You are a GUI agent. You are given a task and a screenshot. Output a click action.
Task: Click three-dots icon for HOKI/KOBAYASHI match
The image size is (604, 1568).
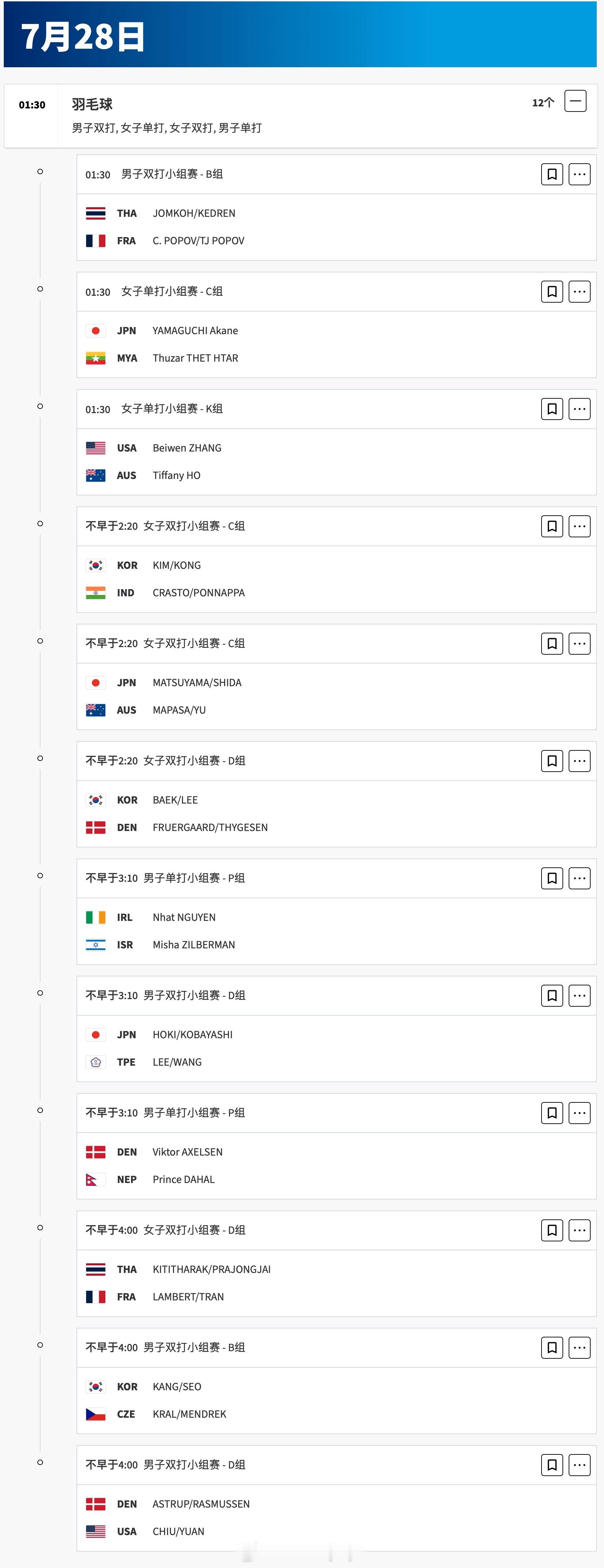(579, 996)
